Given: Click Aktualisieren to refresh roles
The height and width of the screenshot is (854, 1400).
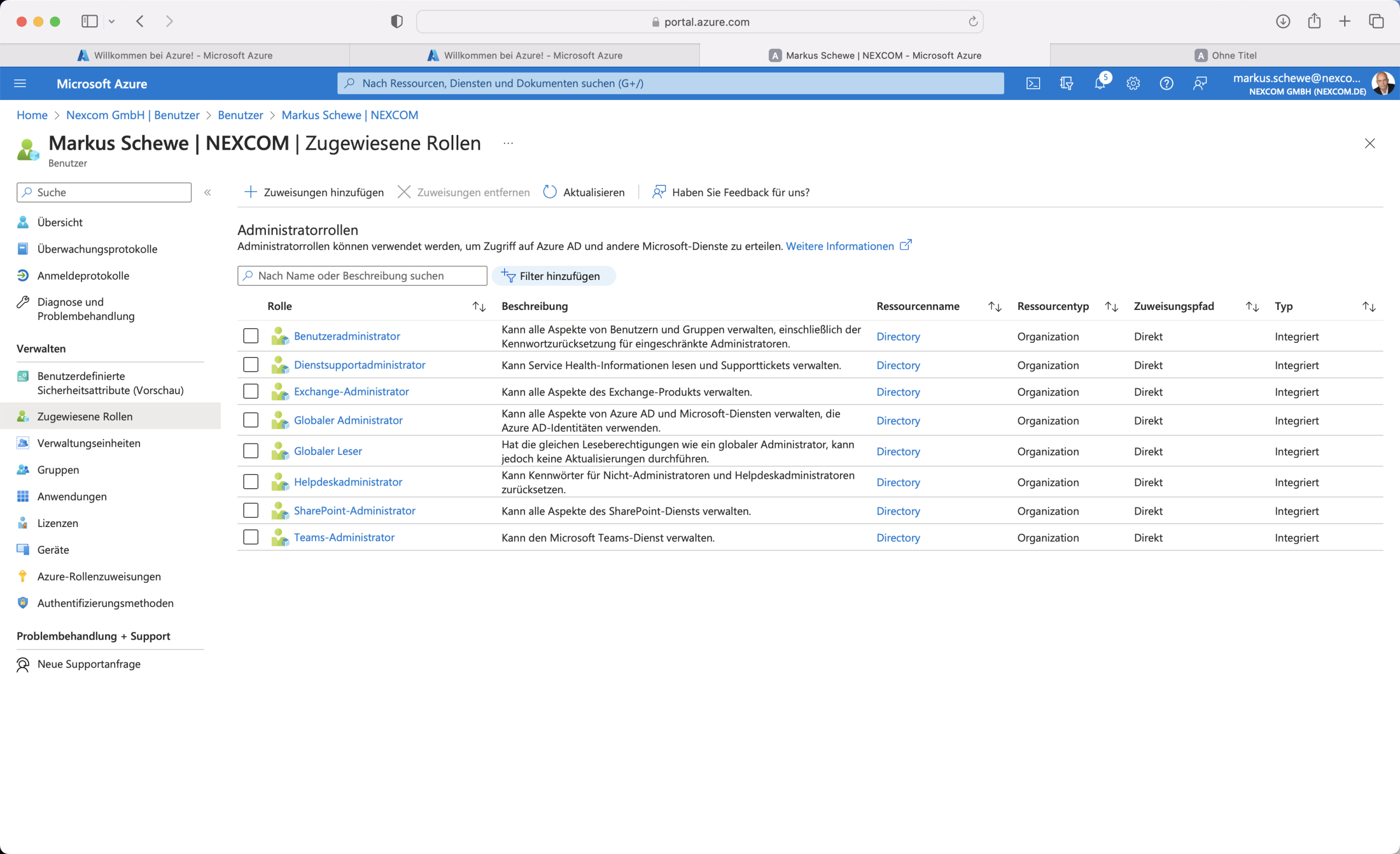Looking at the screenshot, I should (584, 192).
